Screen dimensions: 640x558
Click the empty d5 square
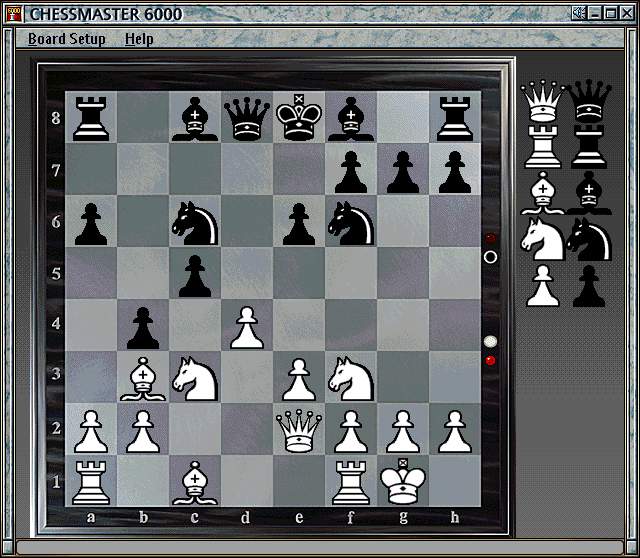247,273
